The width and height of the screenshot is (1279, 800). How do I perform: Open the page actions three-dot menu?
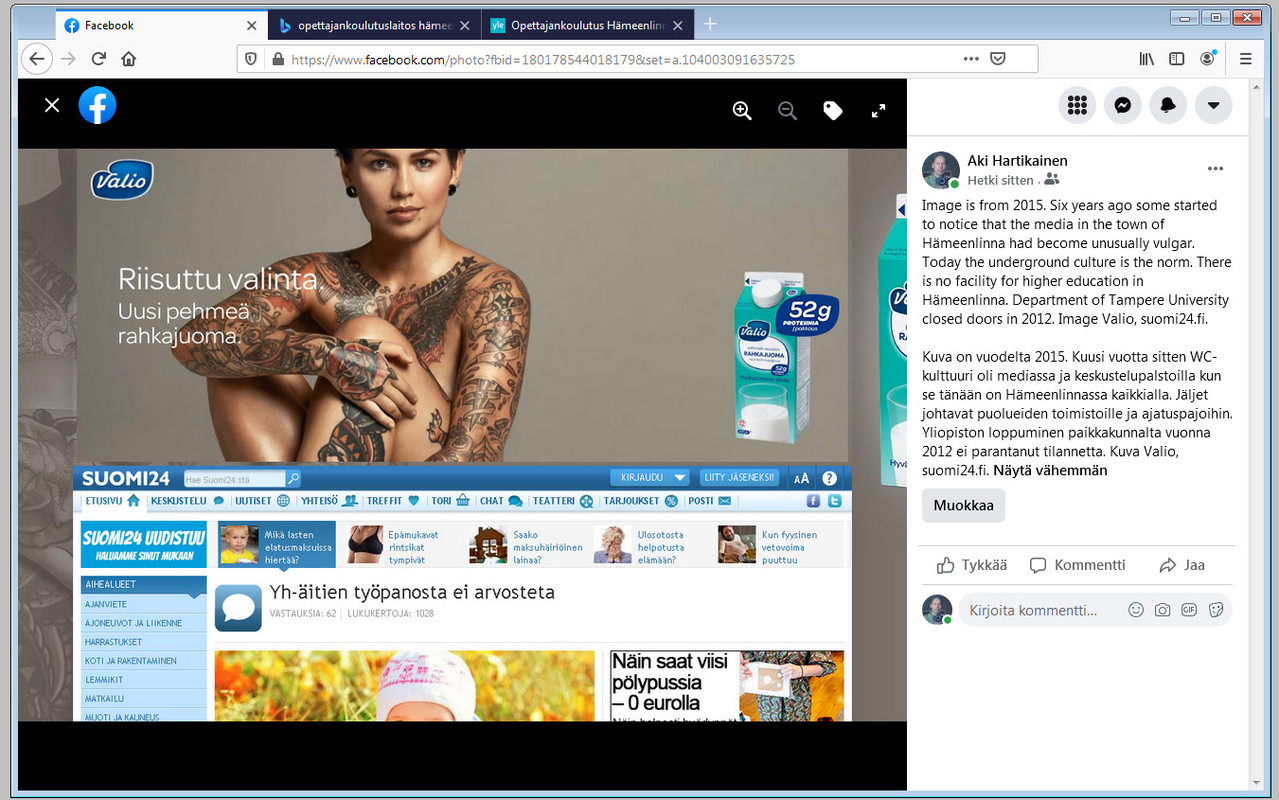point(971,59)
